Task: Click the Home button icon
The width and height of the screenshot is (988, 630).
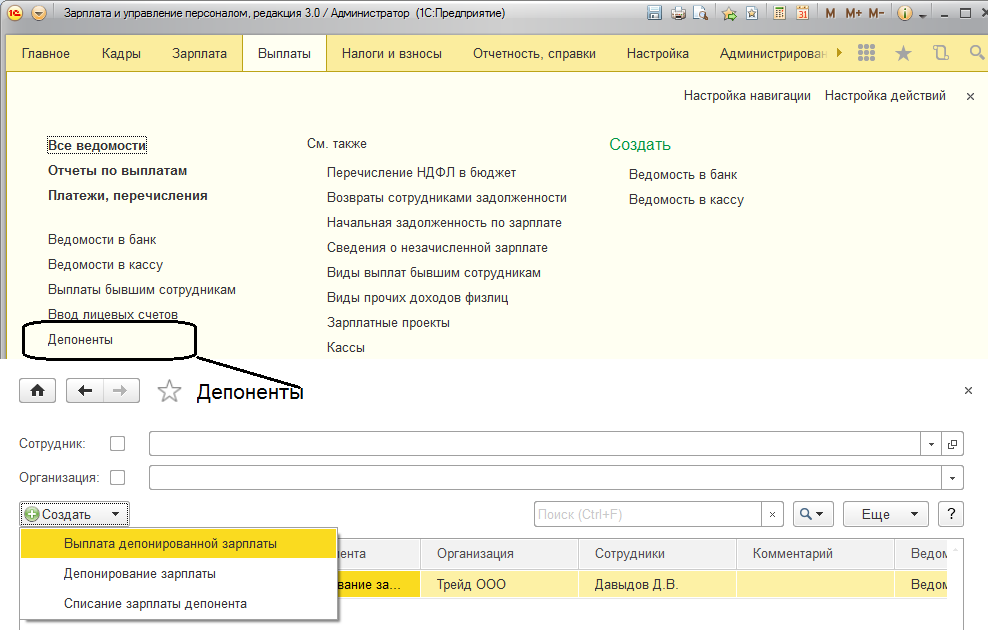Action: (x=38, y=391)
